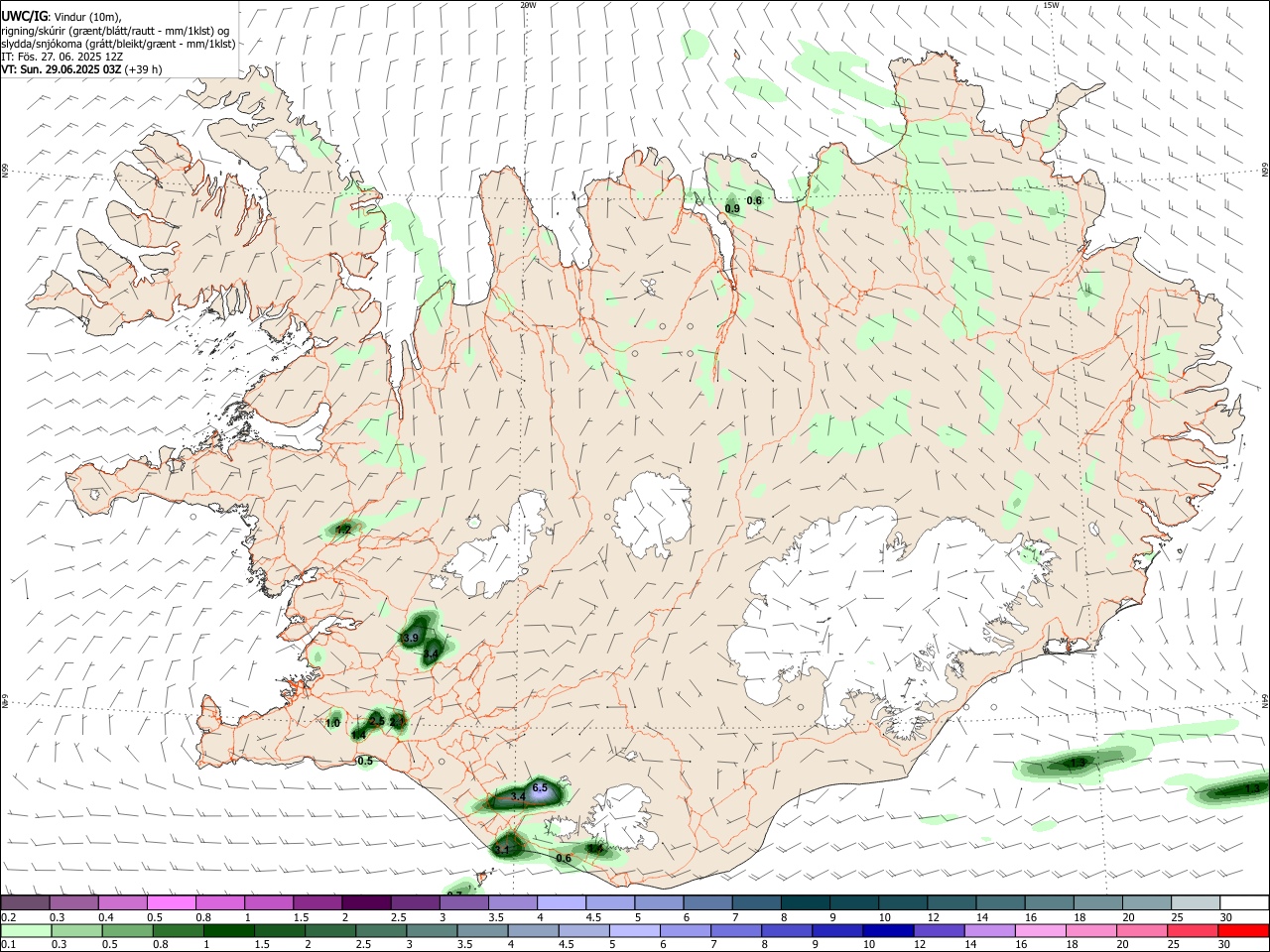Pick the sleet legend swatch starting at 14
The height and width of the screenshot is (952, 1270).
click(998, 903)
